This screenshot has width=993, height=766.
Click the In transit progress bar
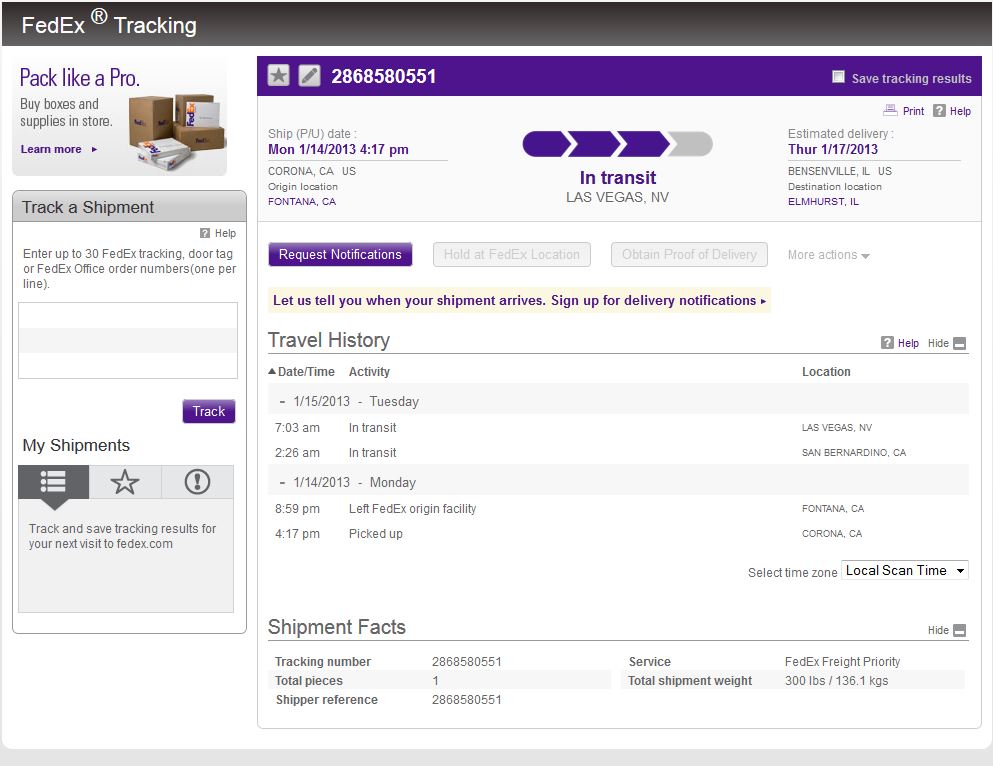click(x=617, y=143)
